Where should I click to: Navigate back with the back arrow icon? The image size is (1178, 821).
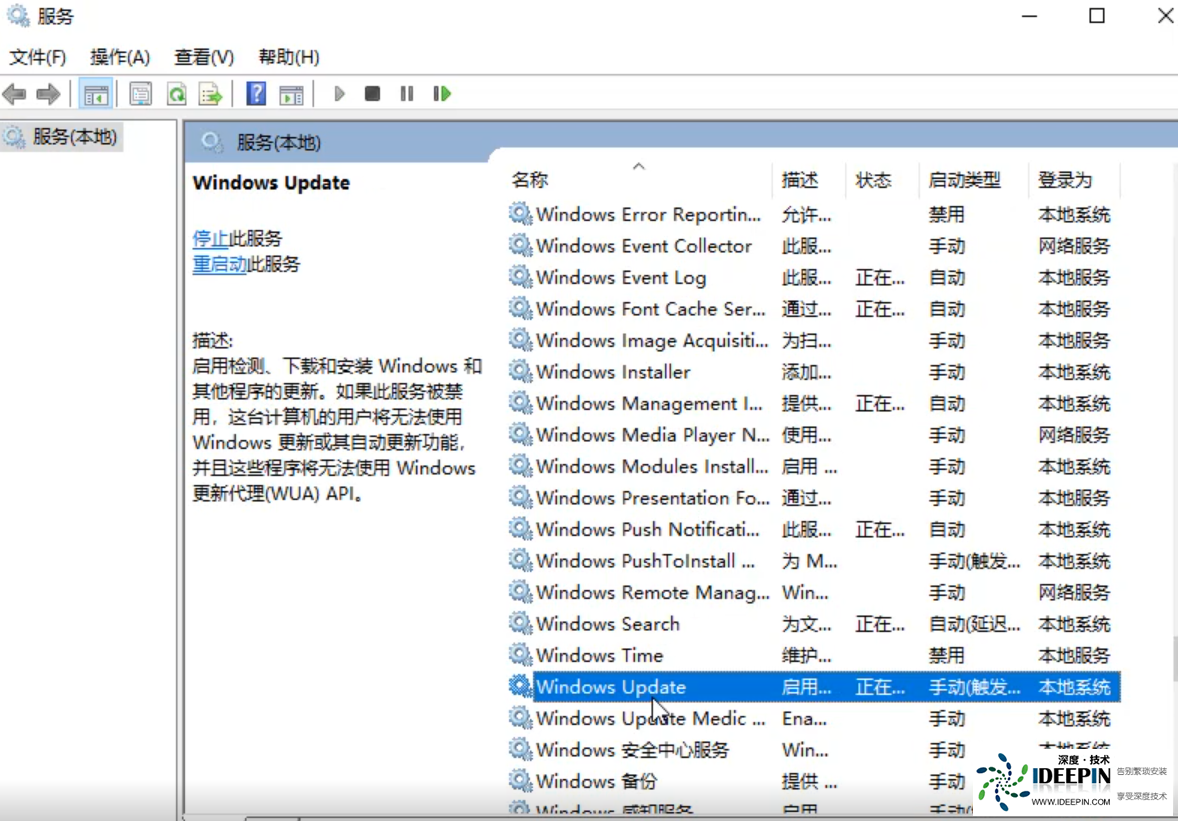tap(14, 93)
